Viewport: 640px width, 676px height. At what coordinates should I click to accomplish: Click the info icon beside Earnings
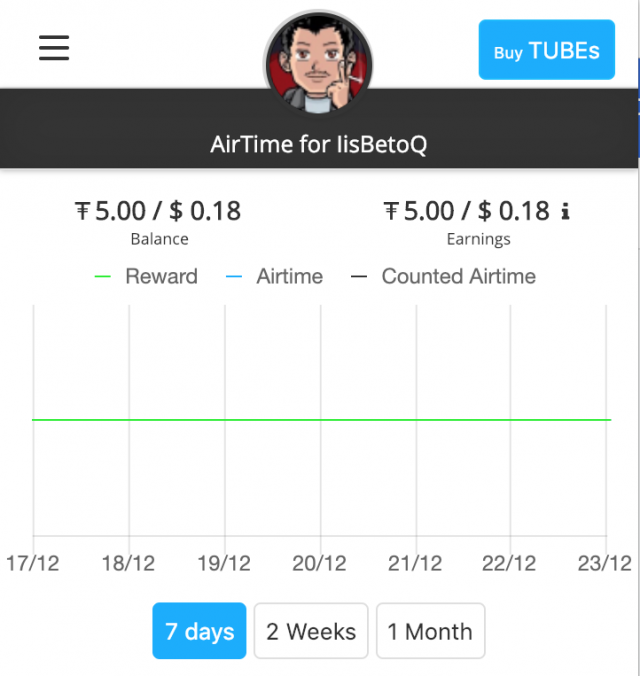click(x=565, y=211)
